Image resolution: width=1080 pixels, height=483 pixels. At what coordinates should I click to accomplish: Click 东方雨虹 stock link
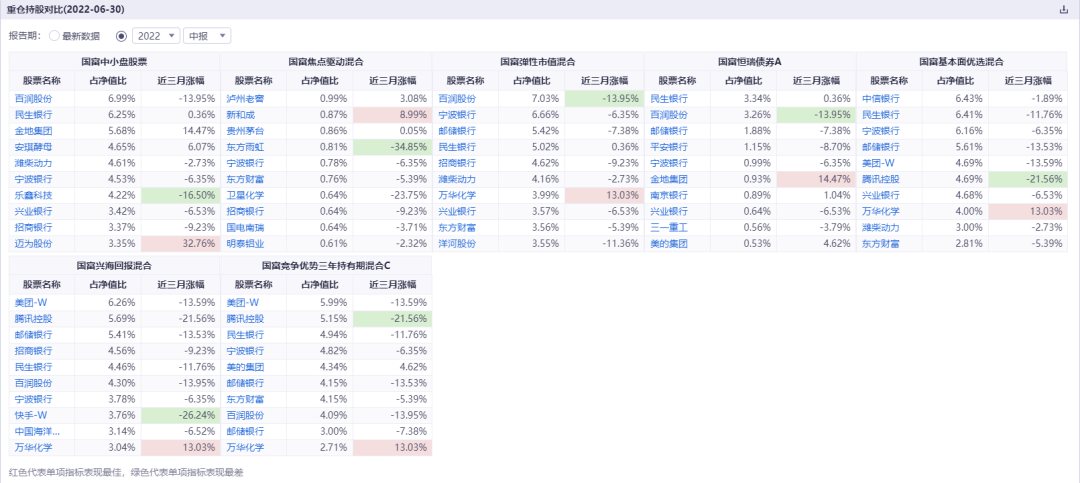[x=245, y=146]
